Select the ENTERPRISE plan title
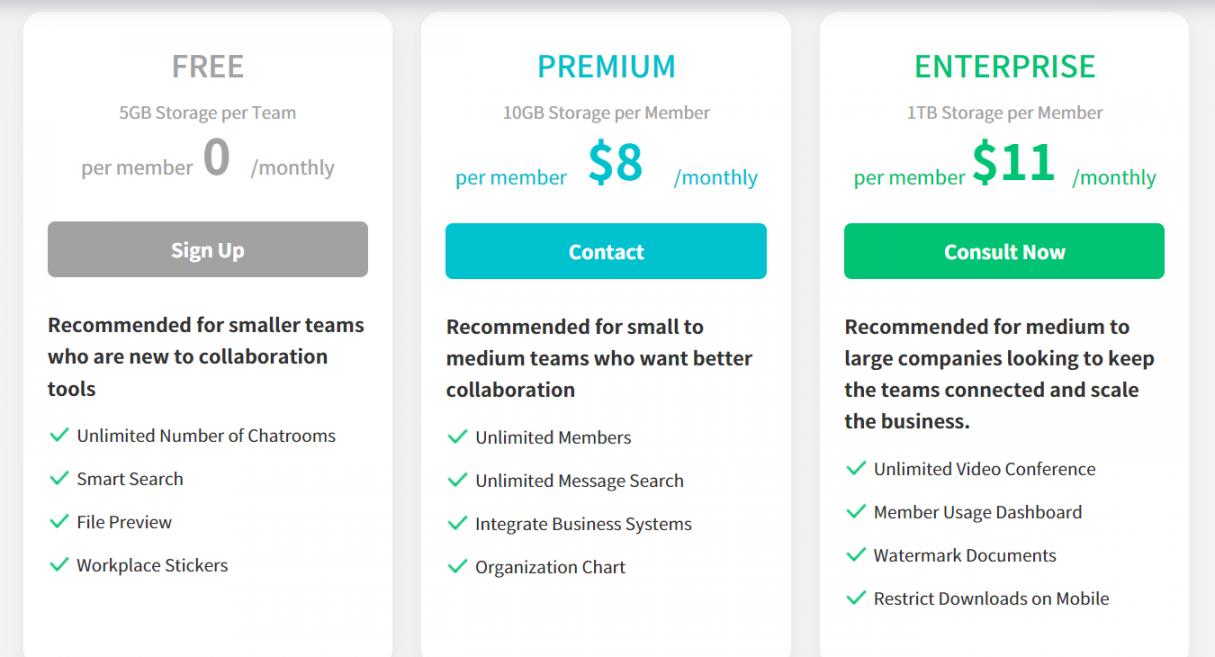The image size is (1215, 657). tap(1004, 66)
